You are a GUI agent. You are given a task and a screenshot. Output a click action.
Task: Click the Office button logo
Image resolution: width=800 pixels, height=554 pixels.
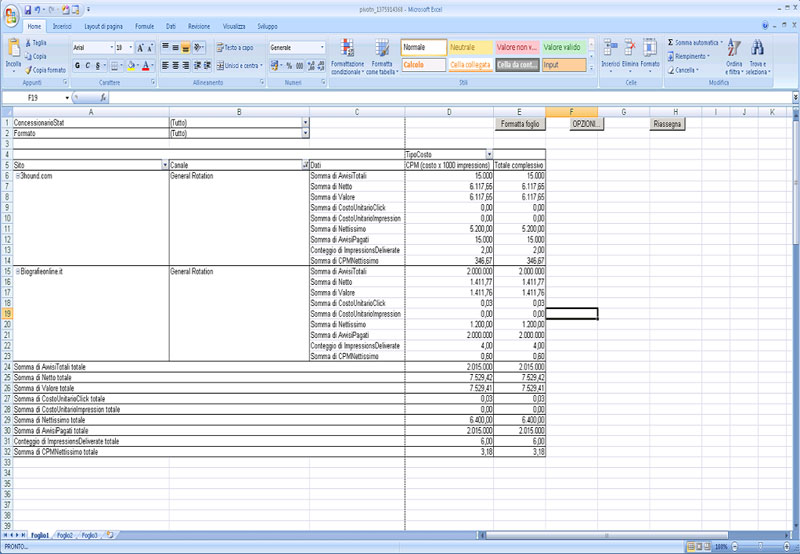click(x=9, y=10)
